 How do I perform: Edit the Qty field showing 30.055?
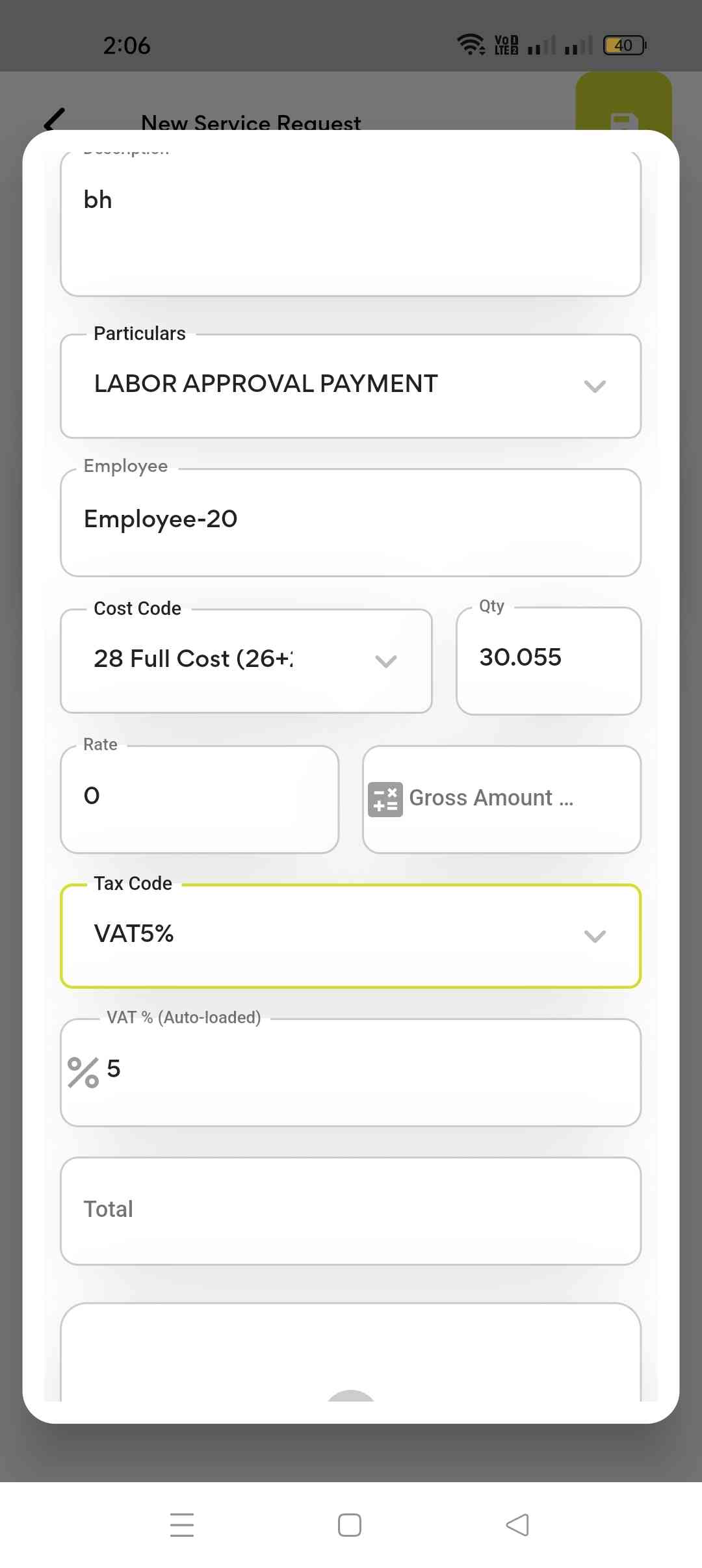tap(549, 659)
